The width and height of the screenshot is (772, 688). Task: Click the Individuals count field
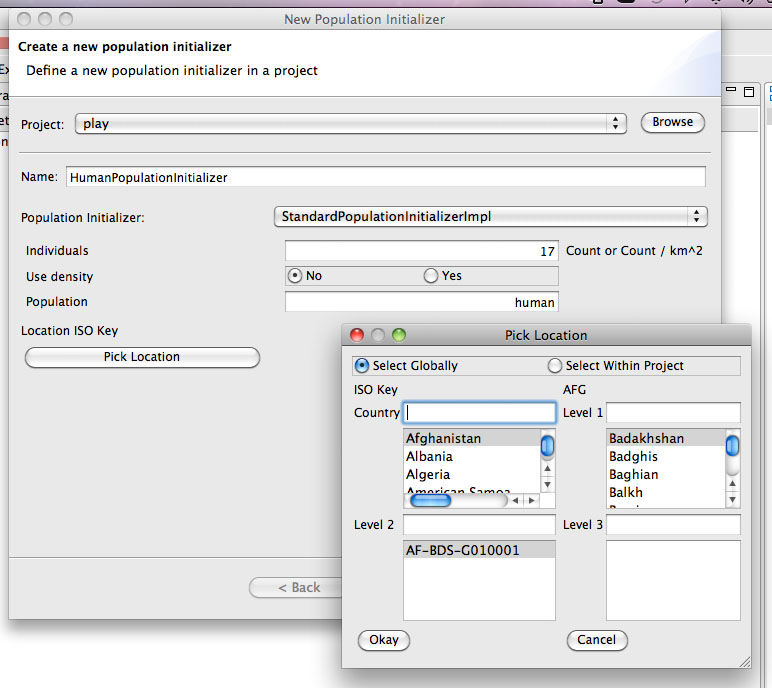click(x=421, y=251)
